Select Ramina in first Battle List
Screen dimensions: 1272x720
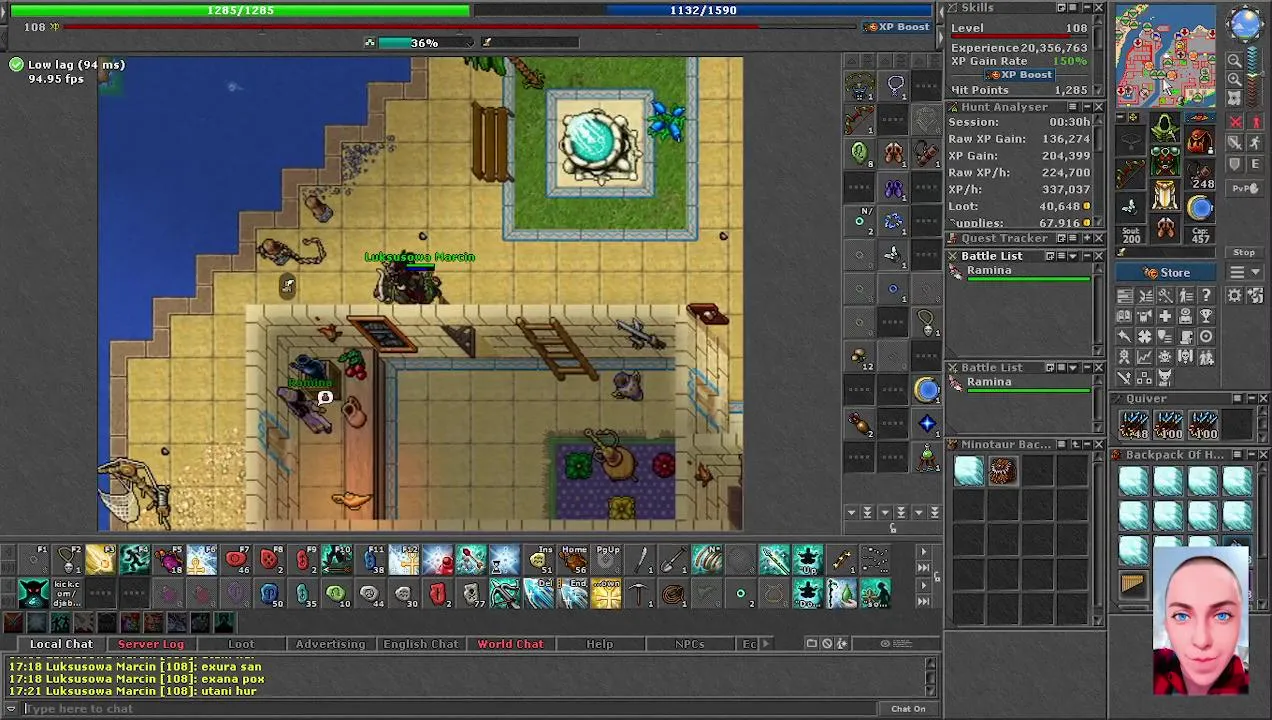[1020, 272]
